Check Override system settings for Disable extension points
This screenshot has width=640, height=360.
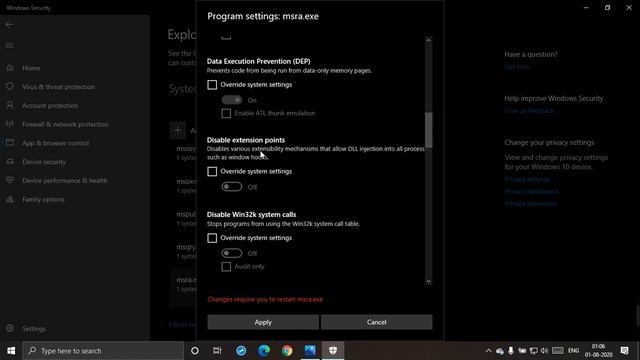pos(212,171)
